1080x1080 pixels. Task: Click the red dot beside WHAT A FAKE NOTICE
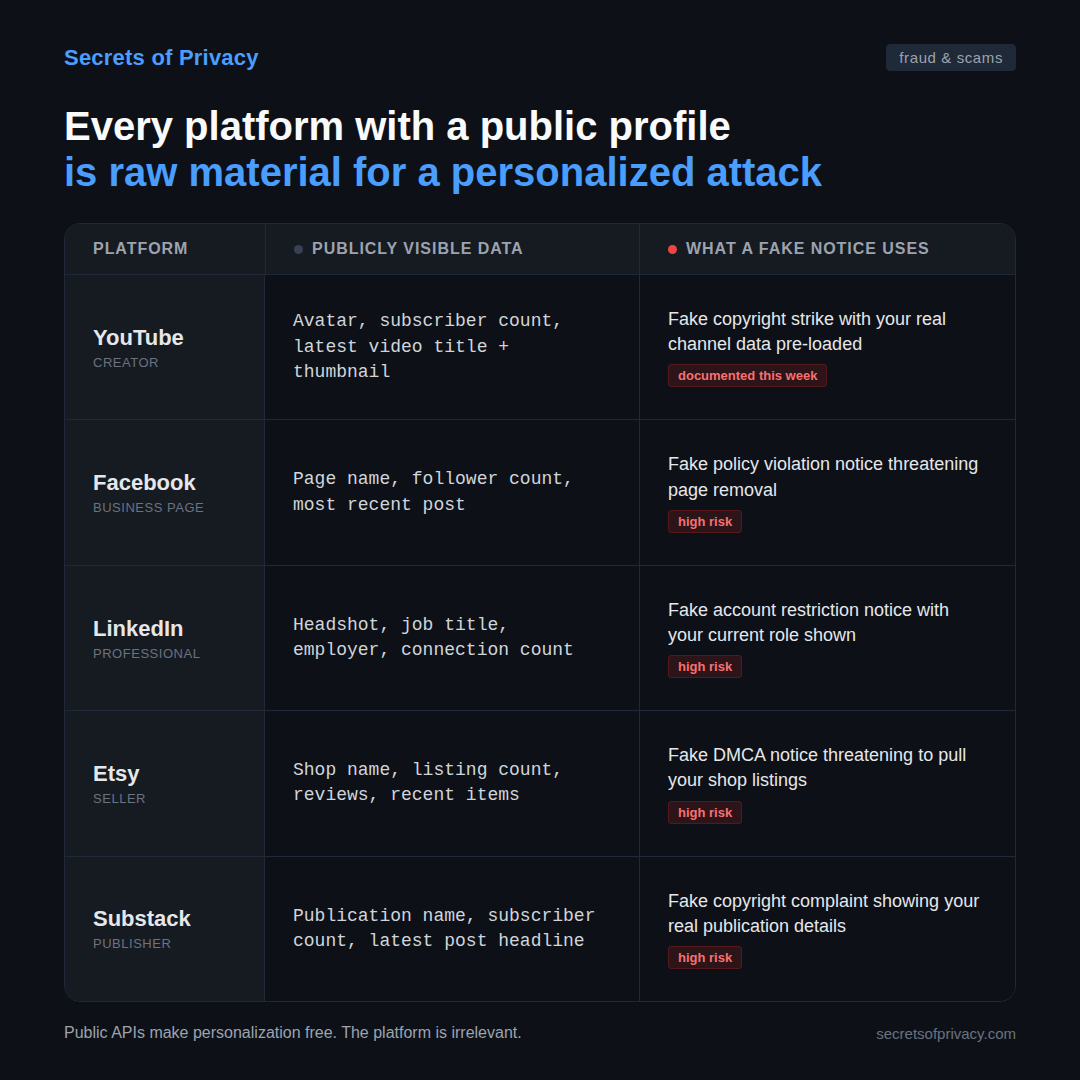click(672, 249)
